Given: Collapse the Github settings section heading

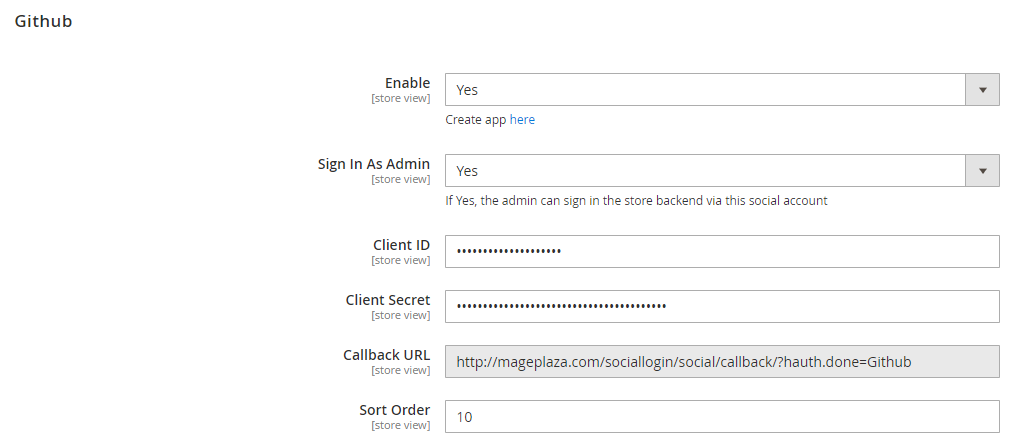Looking at the screenshot, I should [43, 21].
